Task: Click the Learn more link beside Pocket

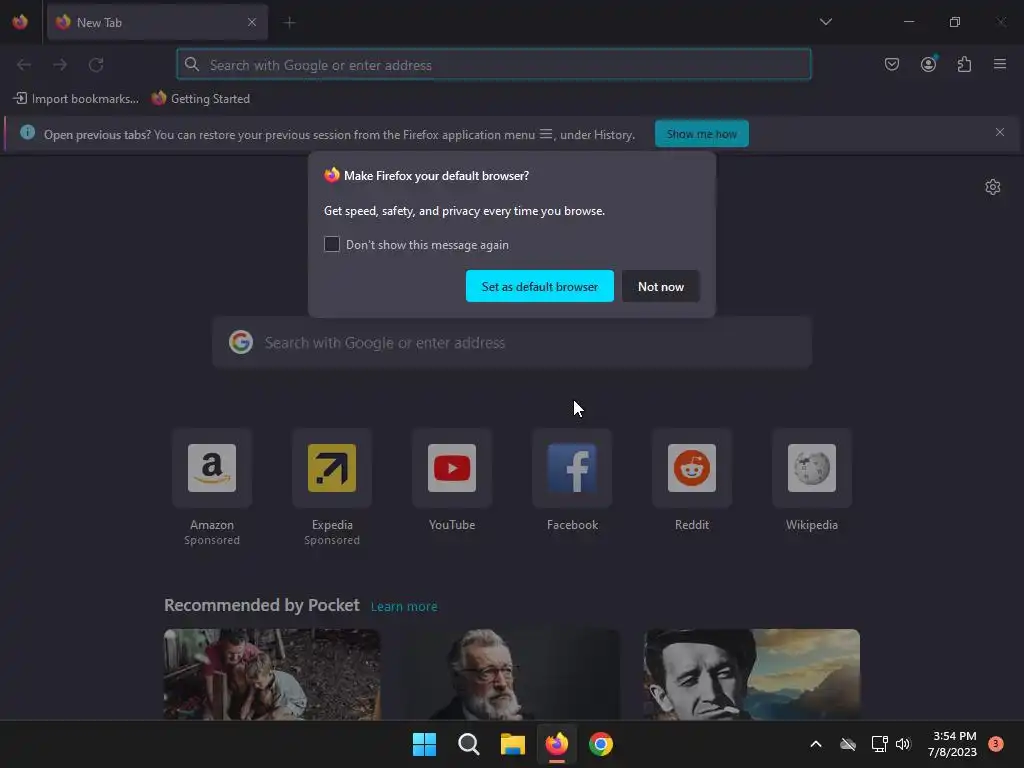Action: click(x=404, y=607)
